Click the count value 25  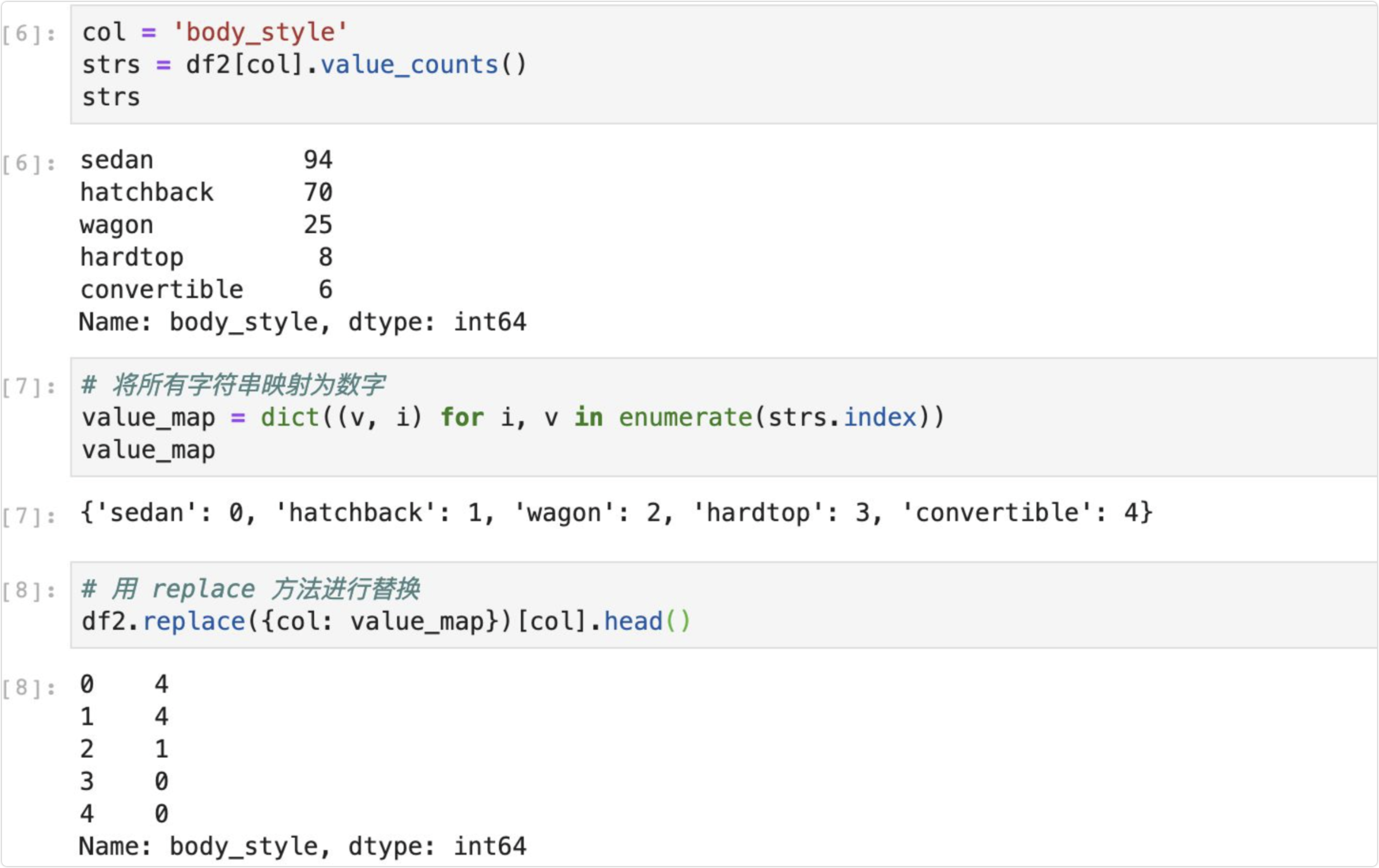point(318,225)
